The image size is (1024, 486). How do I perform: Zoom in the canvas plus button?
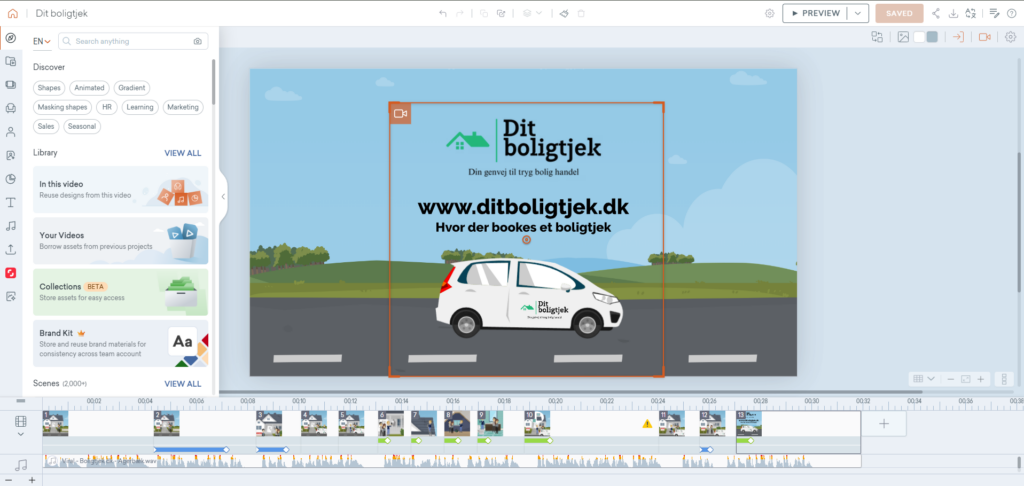[x=980, y=379]
